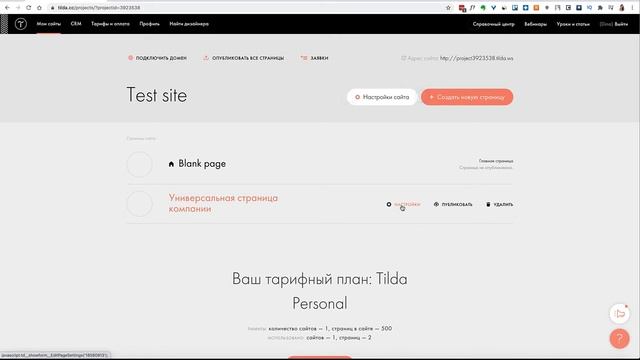Open site address project3923538.tilda.ws

click(x=476, y=58)
